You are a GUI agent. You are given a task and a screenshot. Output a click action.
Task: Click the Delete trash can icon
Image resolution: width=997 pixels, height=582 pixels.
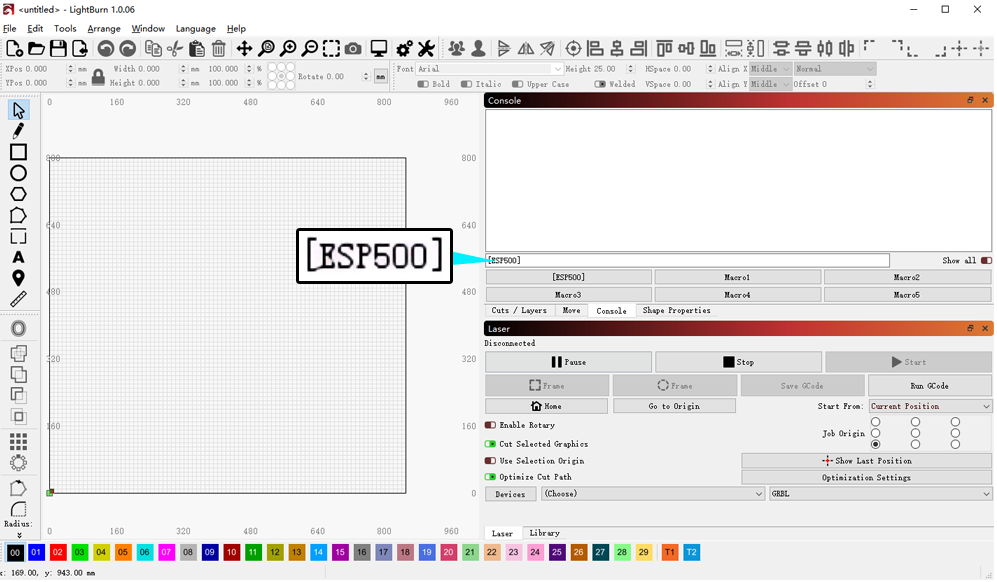tap(218, 48)
